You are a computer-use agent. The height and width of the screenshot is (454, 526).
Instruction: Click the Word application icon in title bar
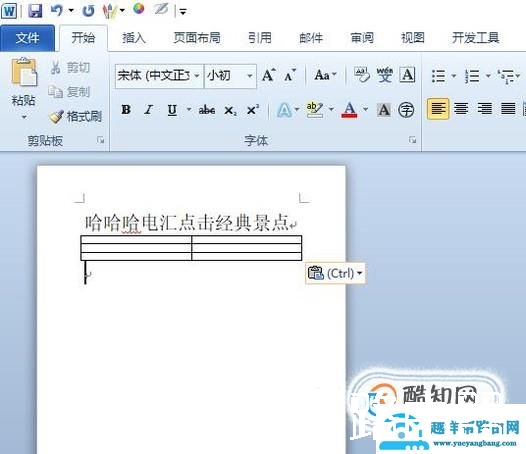point(9,11)
